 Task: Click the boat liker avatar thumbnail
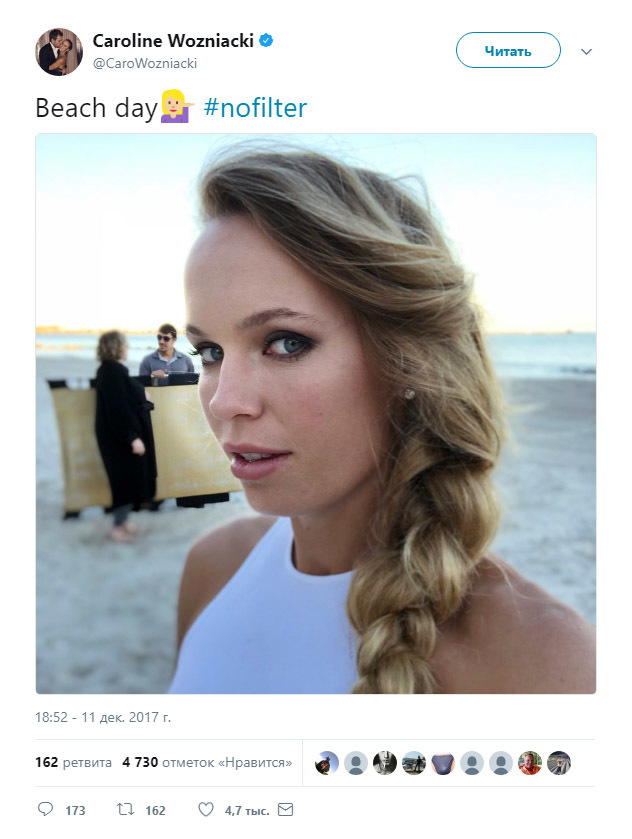(414, 762)
